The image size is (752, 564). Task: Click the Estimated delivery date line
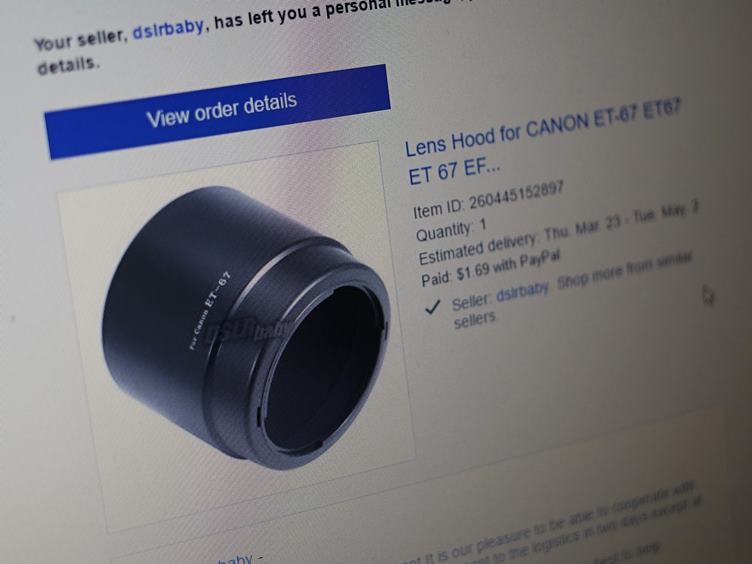point(558,233)
